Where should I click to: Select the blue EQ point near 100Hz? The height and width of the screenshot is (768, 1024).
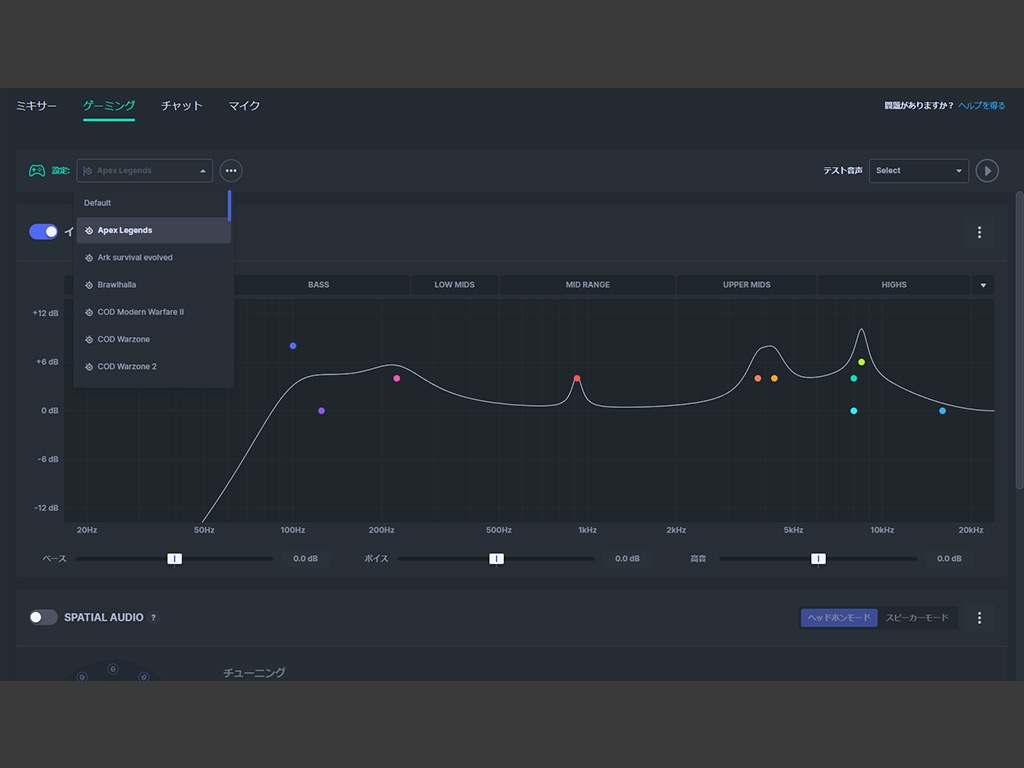tap(293, 346)
